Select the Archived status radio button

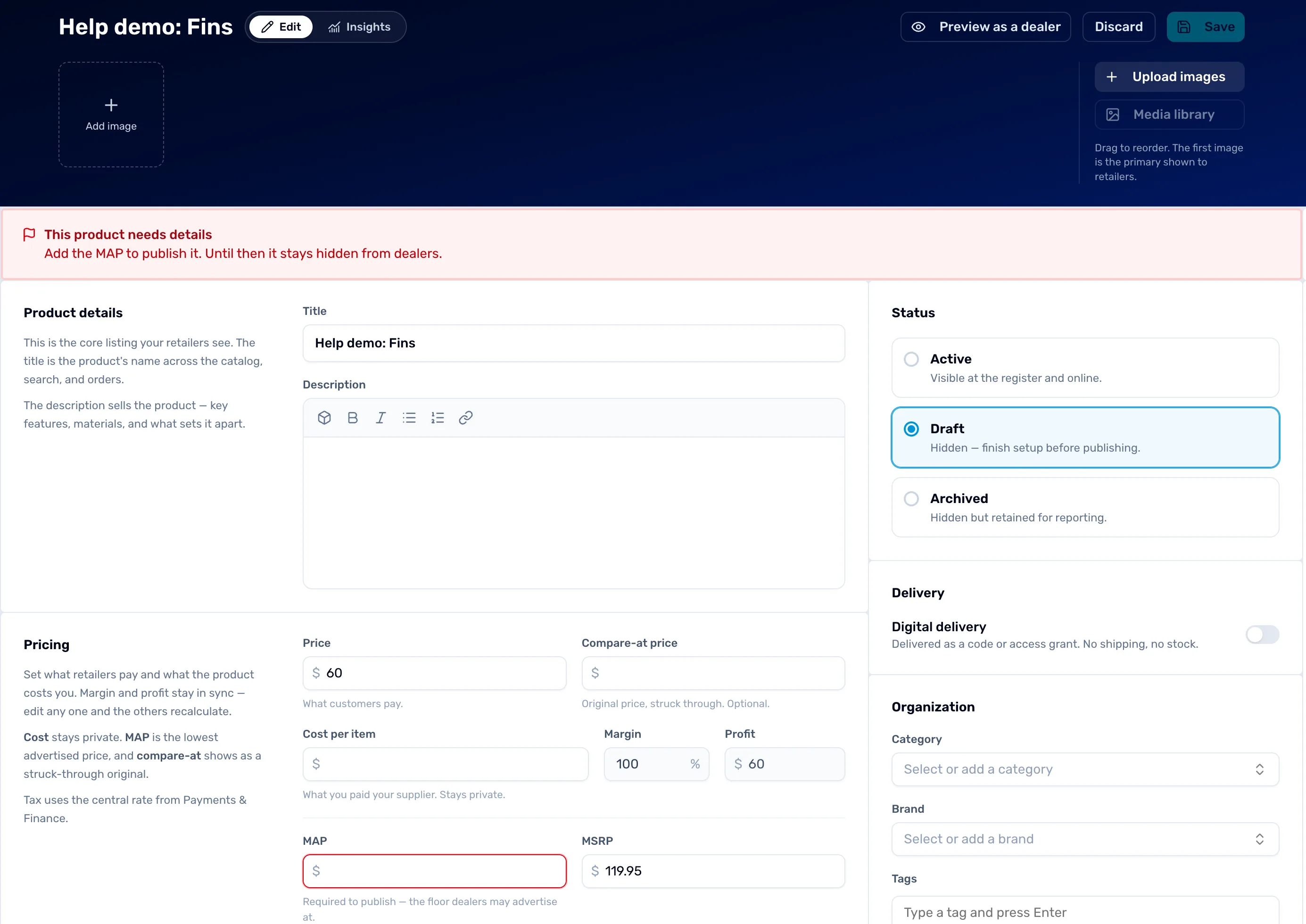[911, 499]
